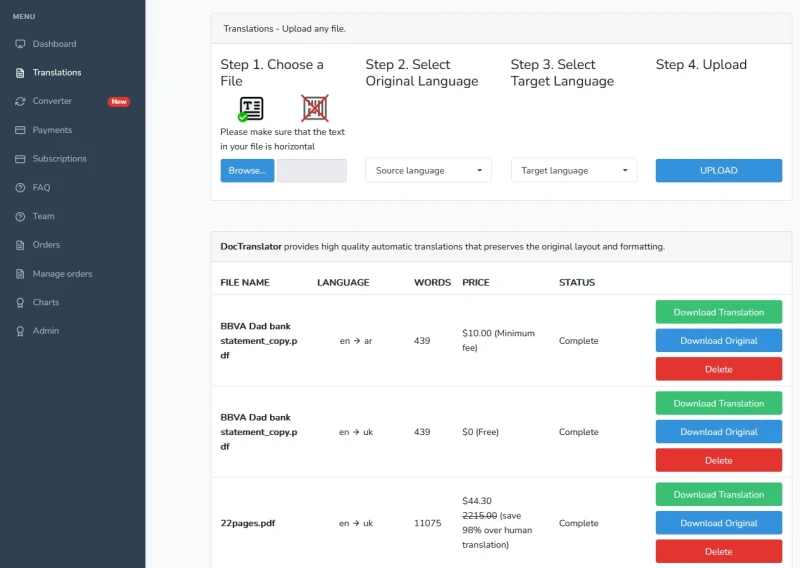Click the Charts icon in sidebar
The width and height of the screenshot is (800, 568).
(x=21, y=302)
